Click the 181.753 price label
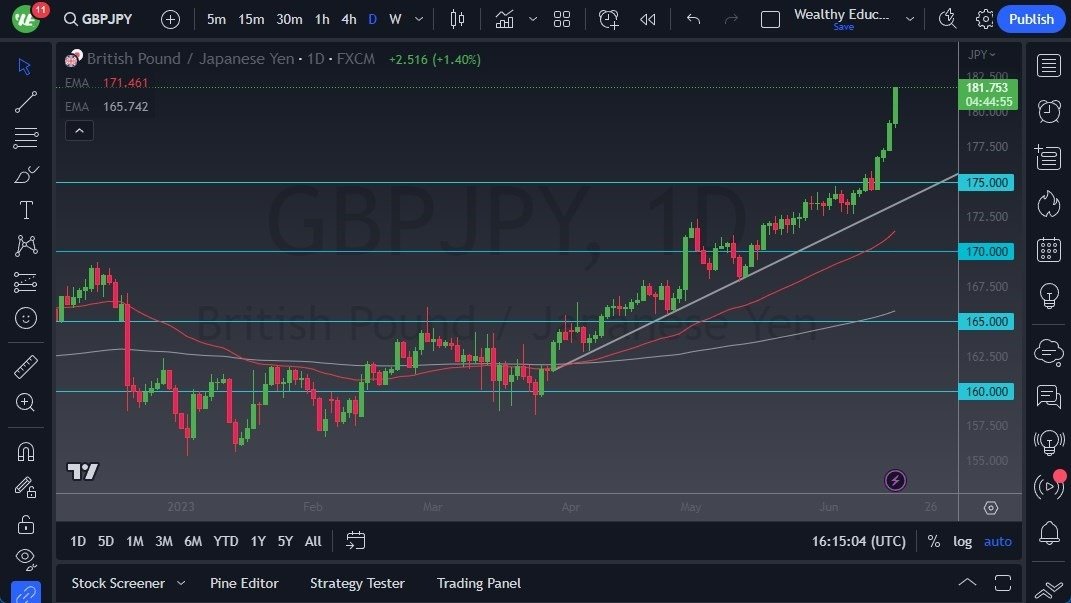1071x603 pixels. [986, 87]
